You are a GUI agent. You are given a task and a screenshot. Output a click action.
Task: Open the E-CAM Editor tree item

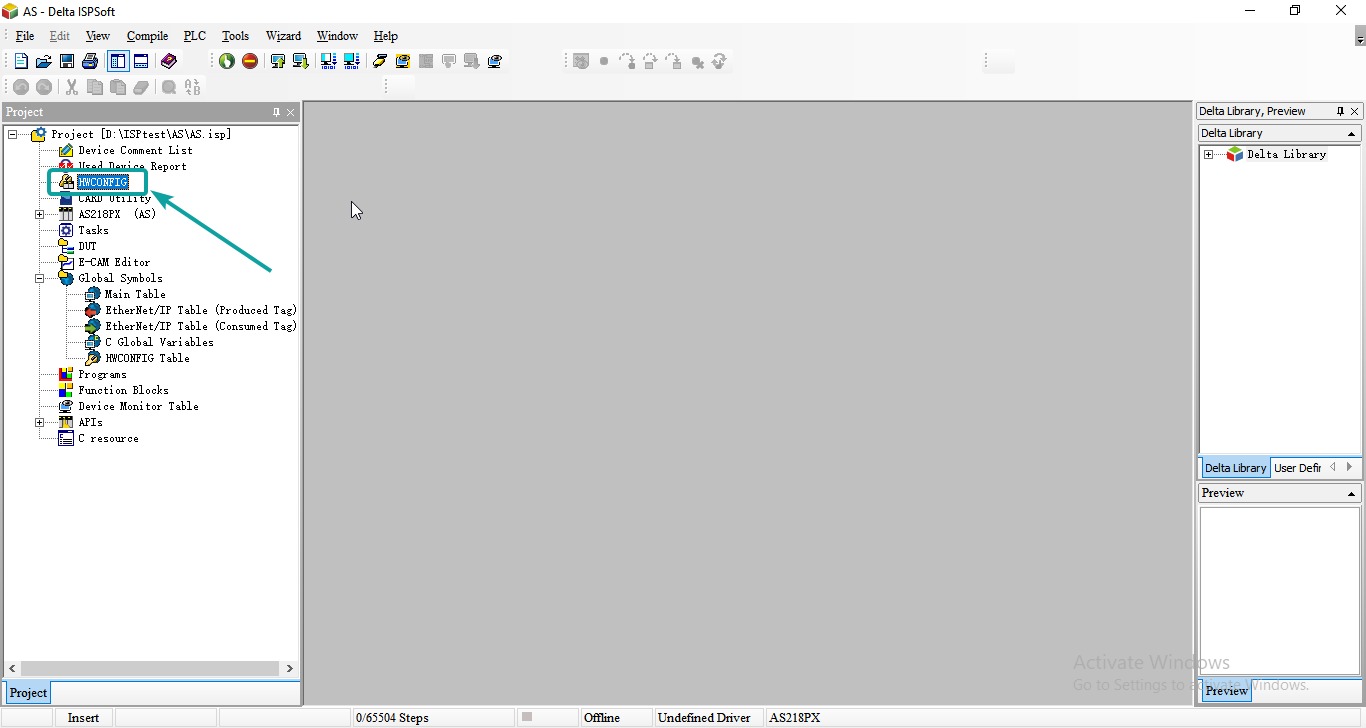point(114,262)
